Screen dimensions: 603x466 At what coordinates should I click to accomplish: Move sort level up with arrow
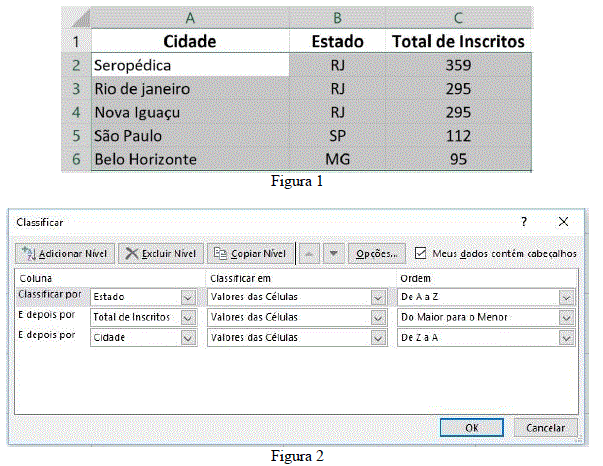pyautogui.click(x=309, y=254)
